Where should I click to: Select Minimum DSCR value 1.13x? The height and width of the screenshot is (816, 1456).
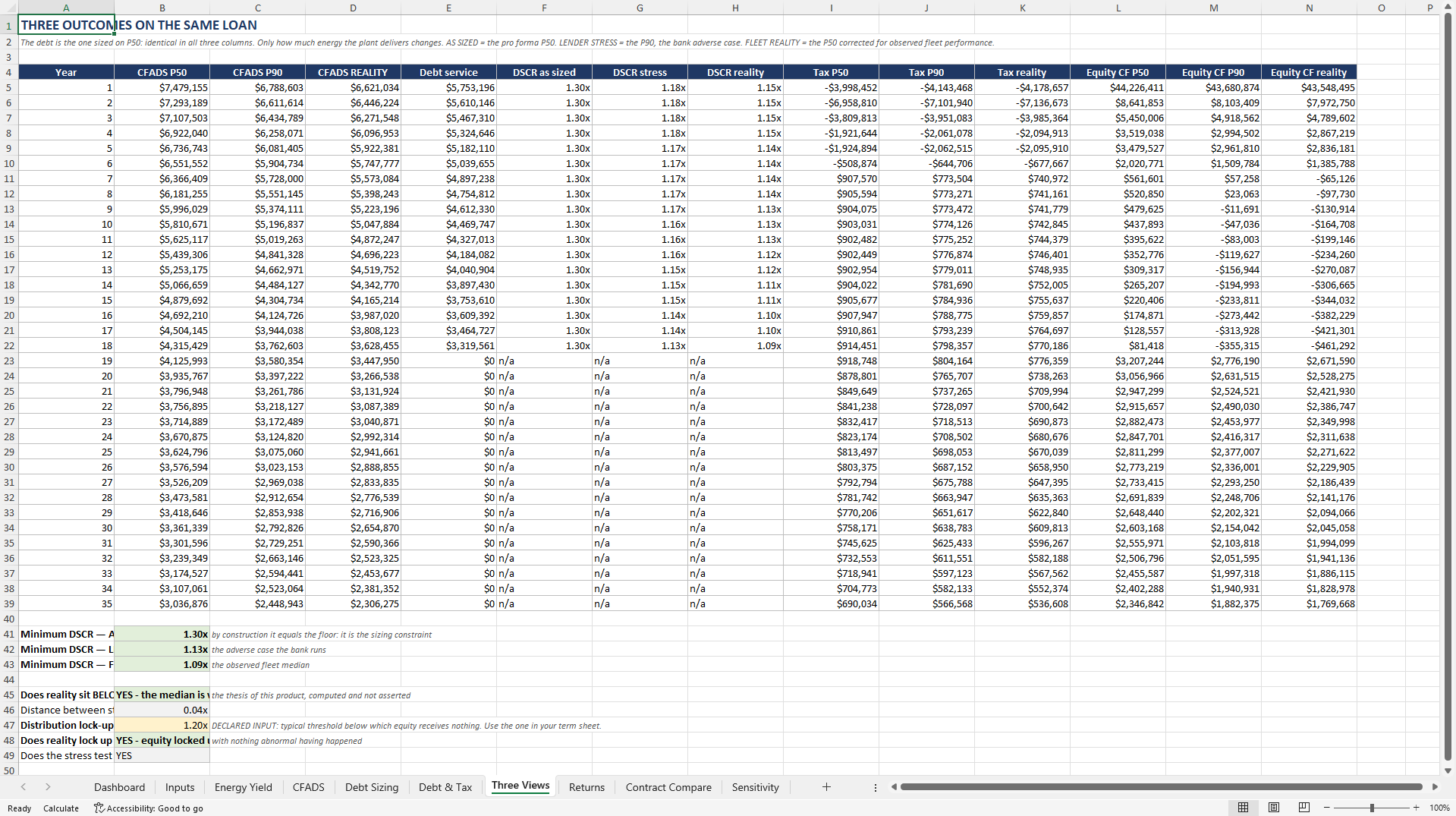162,649
